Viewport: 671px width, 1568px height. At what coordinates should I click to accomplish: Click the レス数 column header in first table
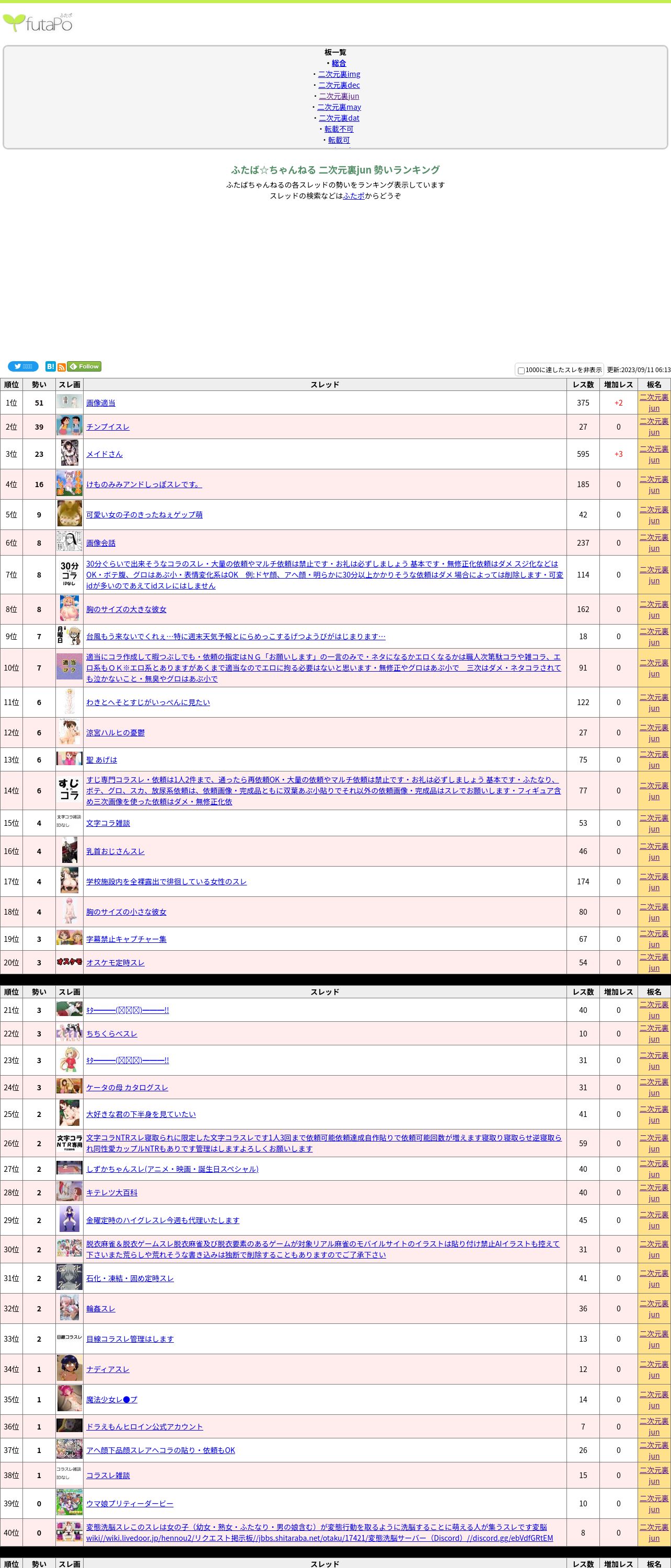click(583, 385)
